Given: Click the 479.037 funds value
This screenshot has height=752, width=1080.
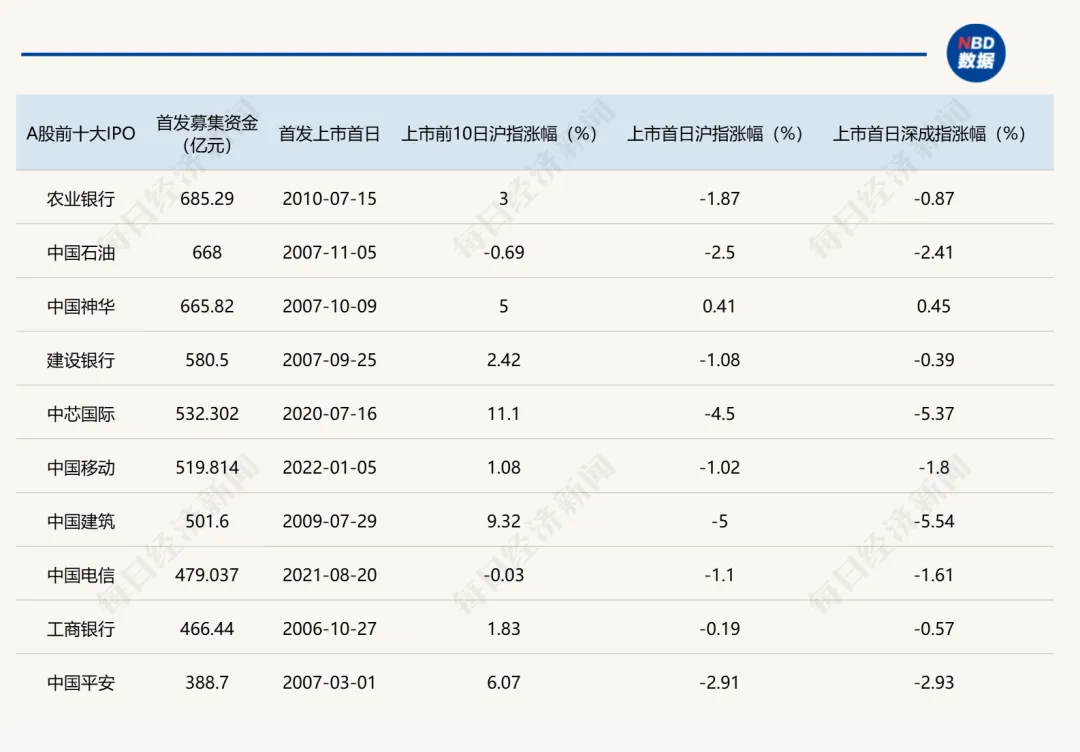Looking at the screenshot, I should pos(207,575).
